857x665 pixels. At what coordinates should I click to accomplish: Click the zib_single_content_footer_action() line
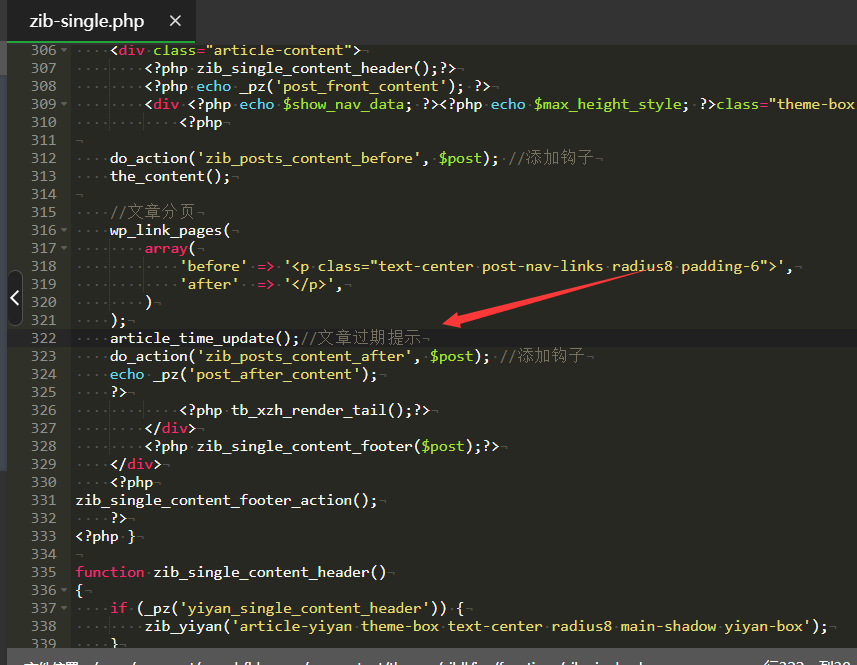click(226, 500)
